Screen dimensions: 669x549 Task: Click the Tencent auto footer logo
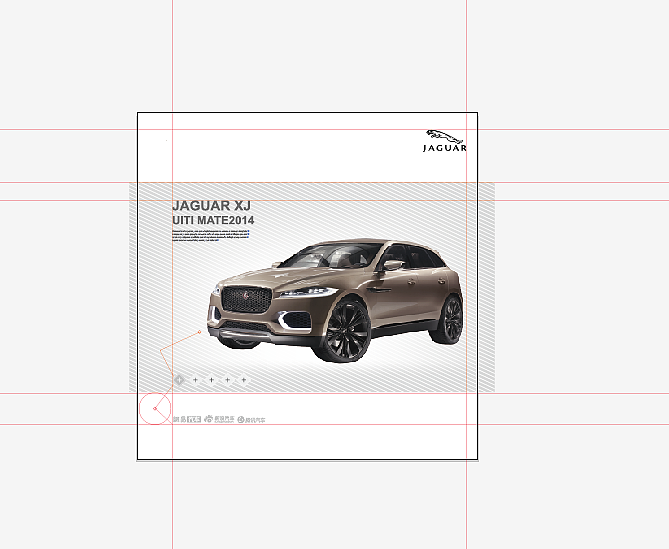[251, 420]
